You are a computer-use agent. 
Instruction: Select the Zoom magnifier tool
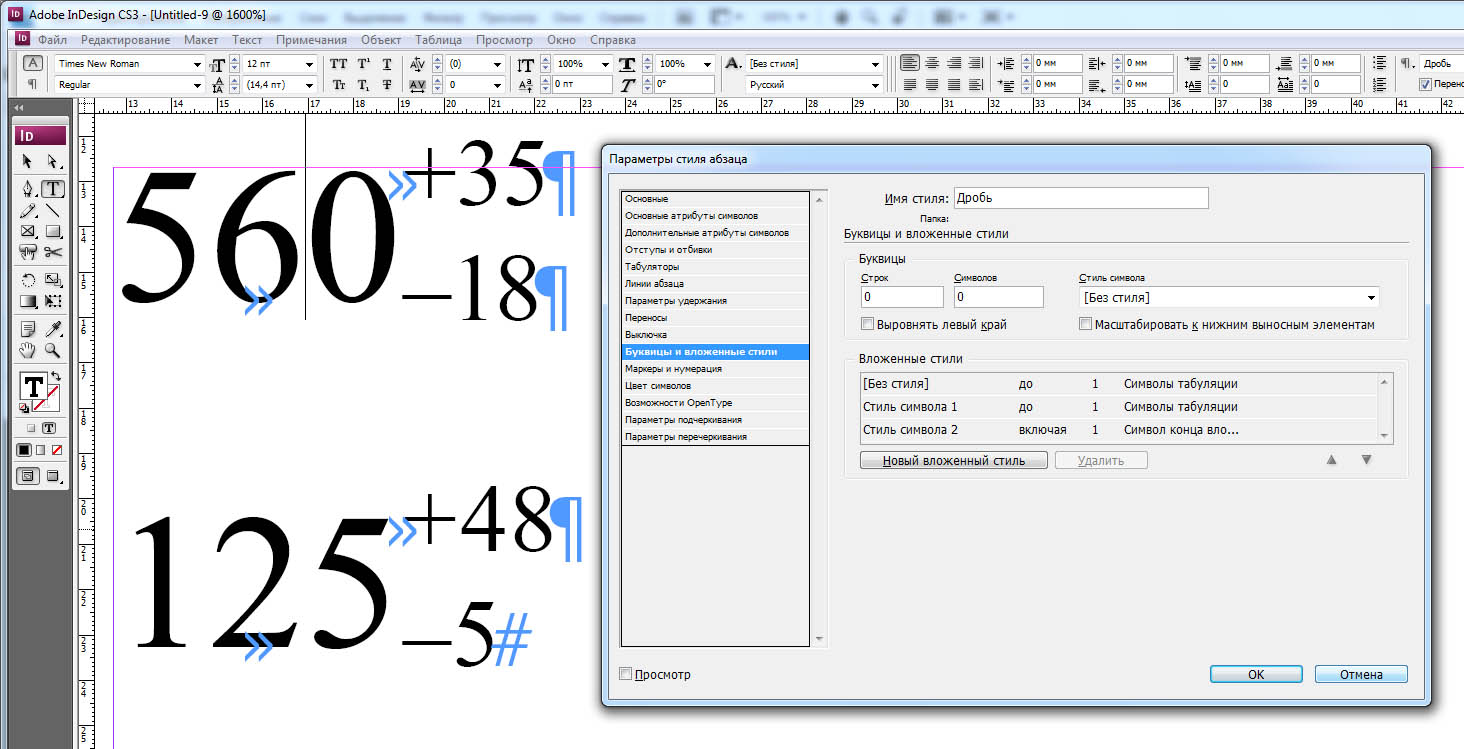click(53, 350)
